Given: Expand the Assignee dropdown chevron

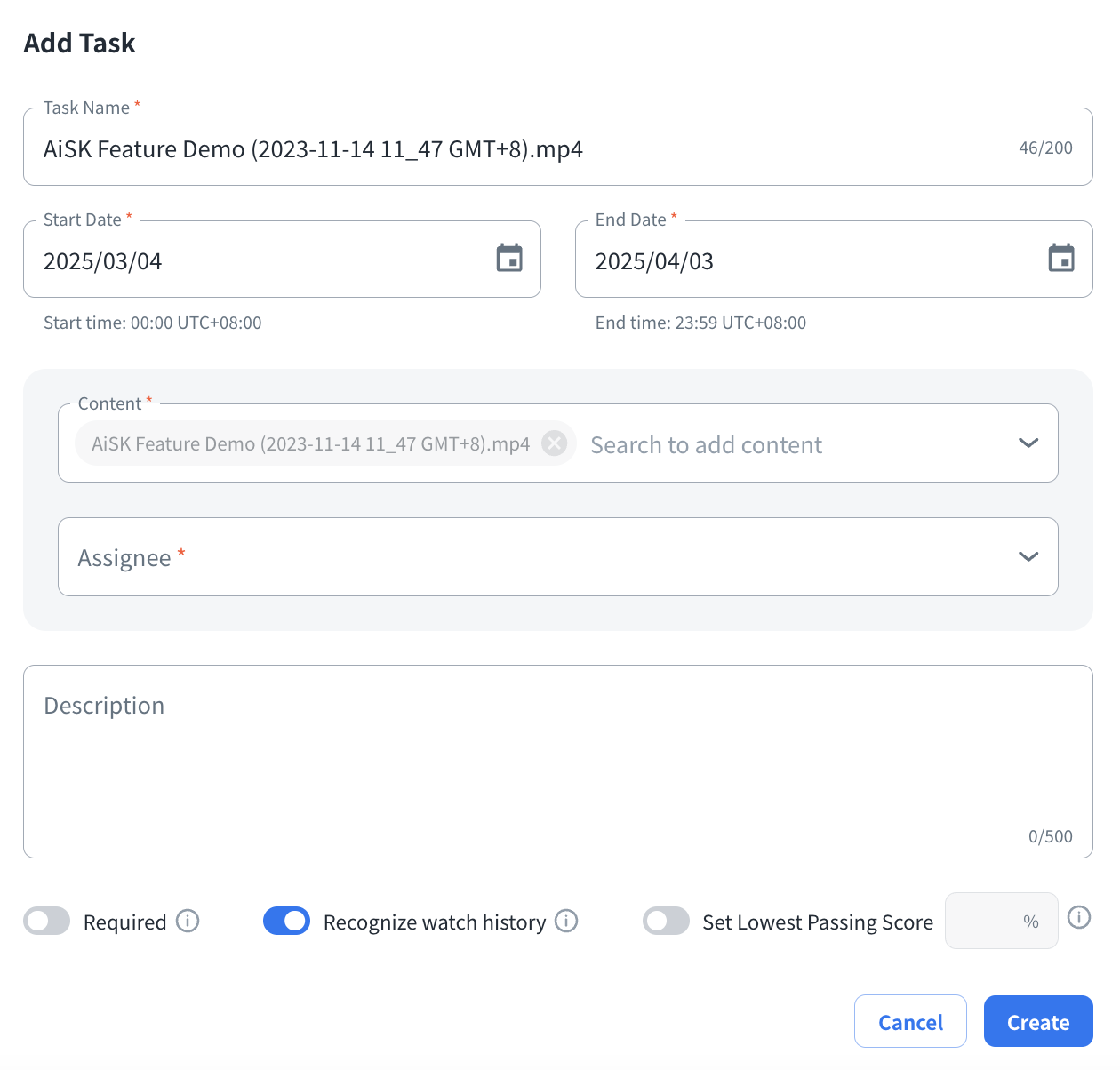Looking at the screenshot, I should point(1028,556).
